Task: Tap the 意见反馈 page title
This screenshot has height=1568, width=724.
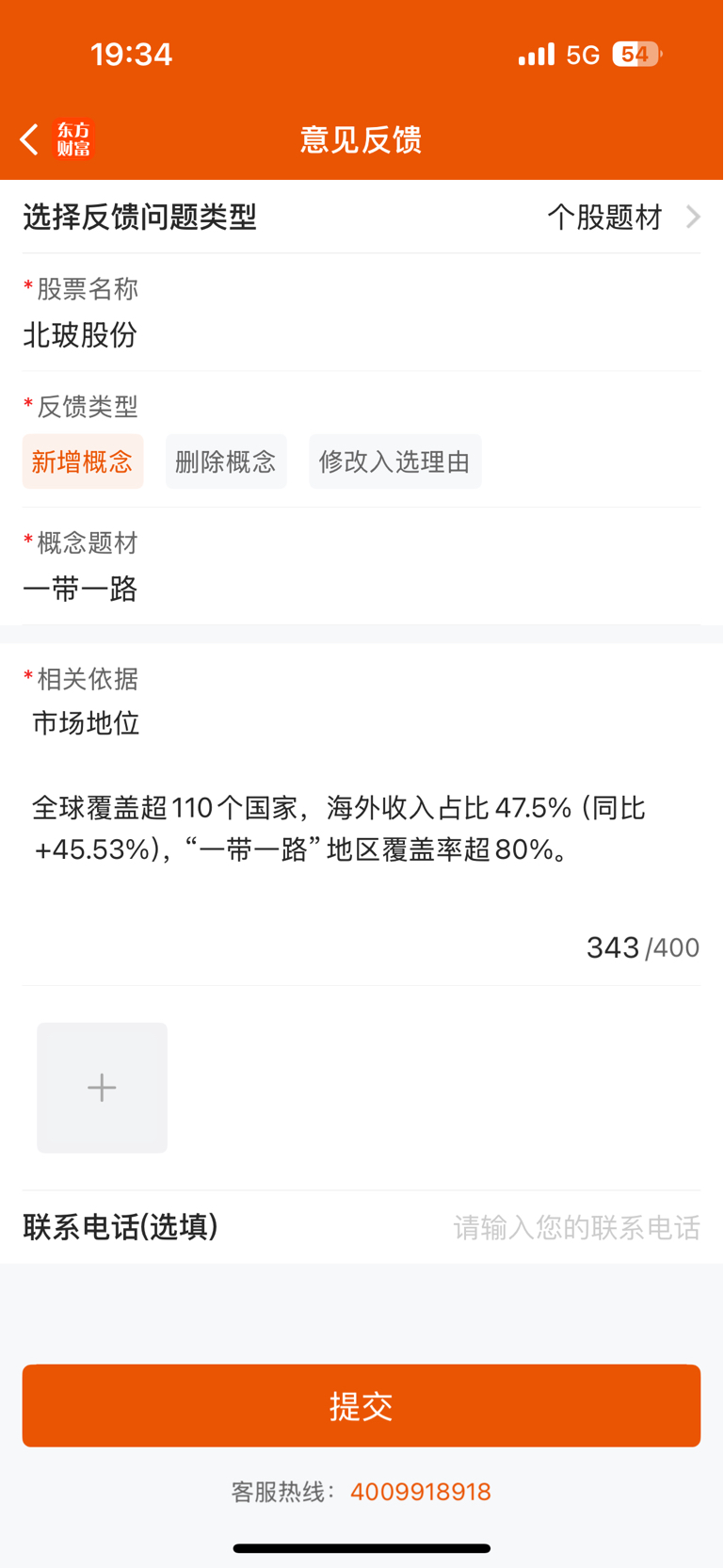Action: pyautogui.click(x=361, y=139)
